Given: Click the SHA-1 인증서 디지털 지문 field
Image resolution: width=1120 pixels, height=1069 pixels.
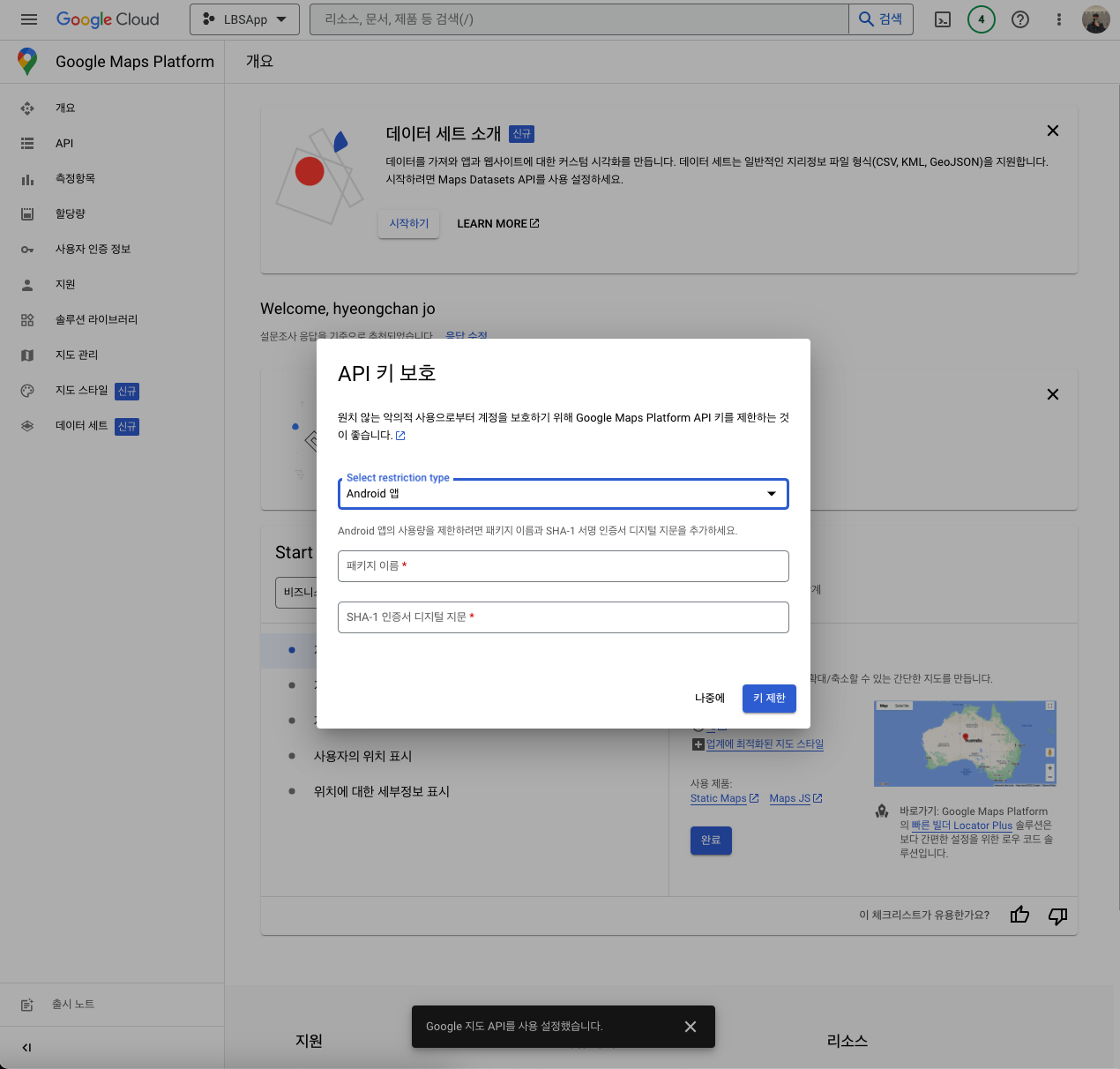Looking at the screenshot, I should click(x=564, y=617).
